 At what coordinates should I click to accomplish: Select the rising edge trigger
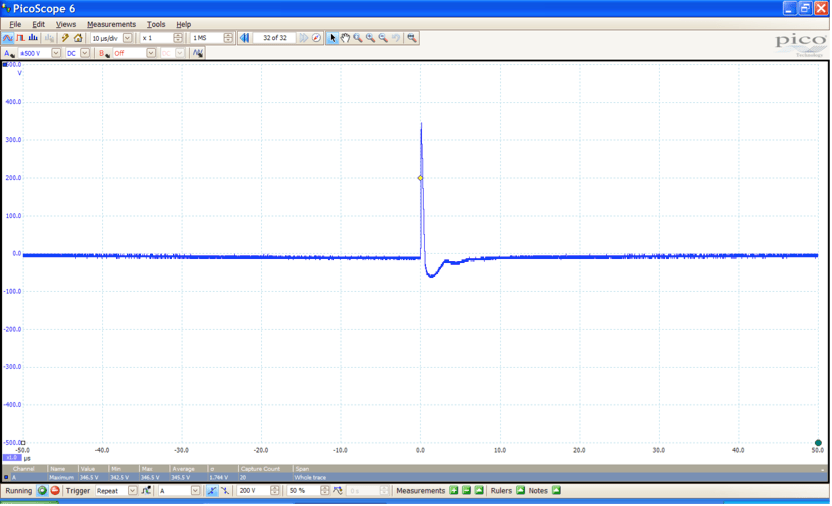click(x=212, y=491)
